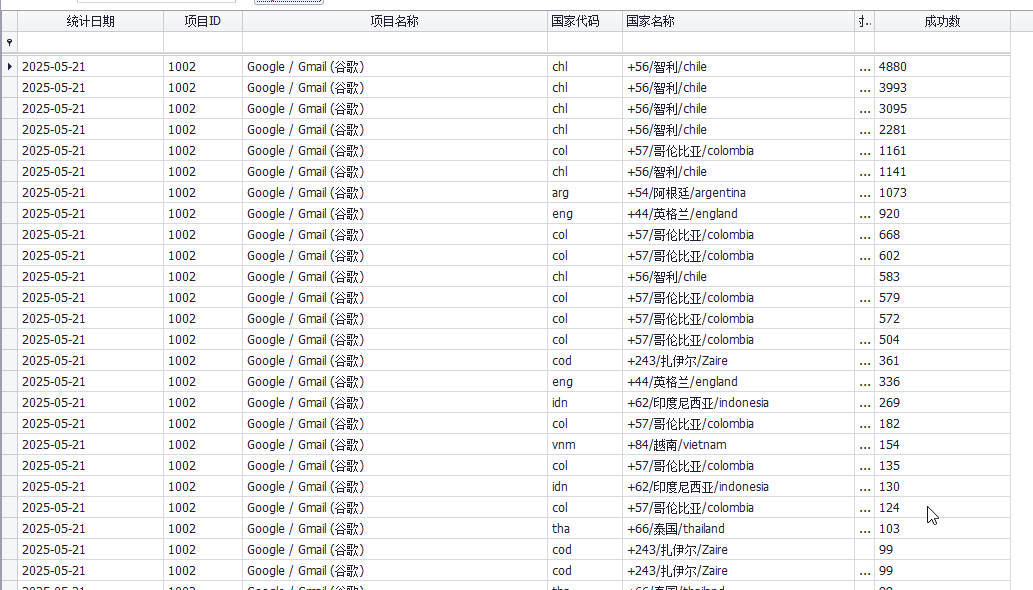1033x590 pixels.
Task: Select +57/哥伦比亚/colombia in the 1161 row
Action: pyautogui.click(x=739, y=151)
